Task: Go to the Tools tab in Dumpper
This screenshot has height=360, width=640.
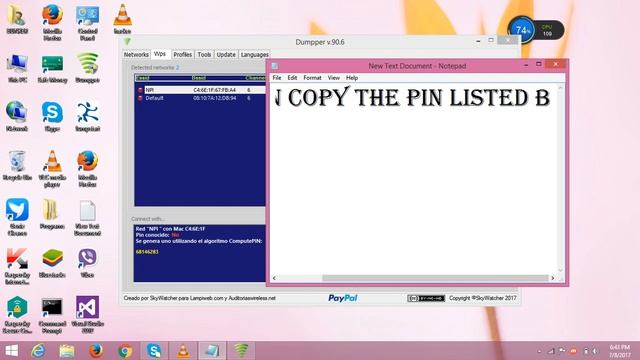Action: tap(204, 54)
